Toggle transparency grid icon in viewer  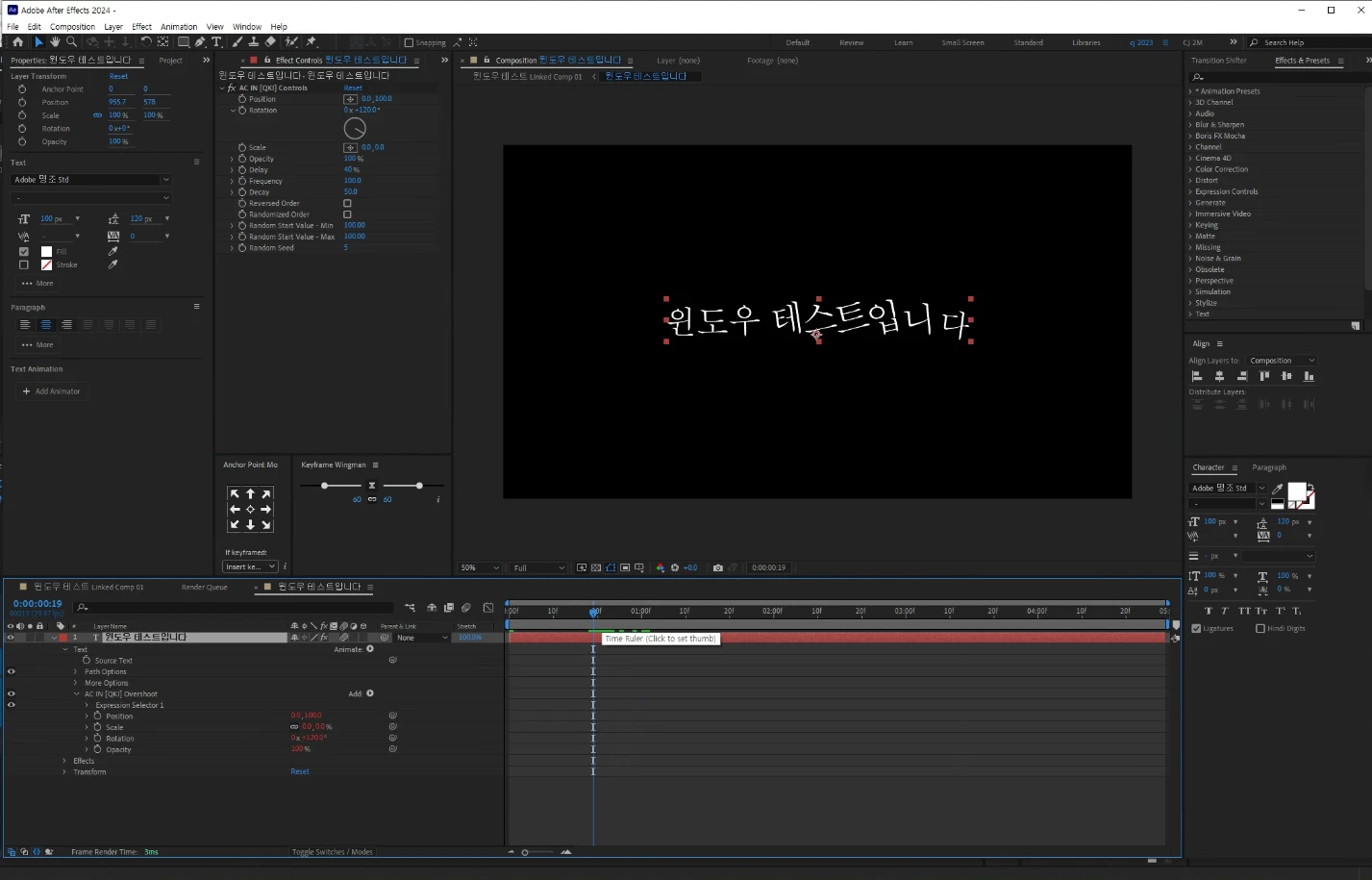point(596,567)
